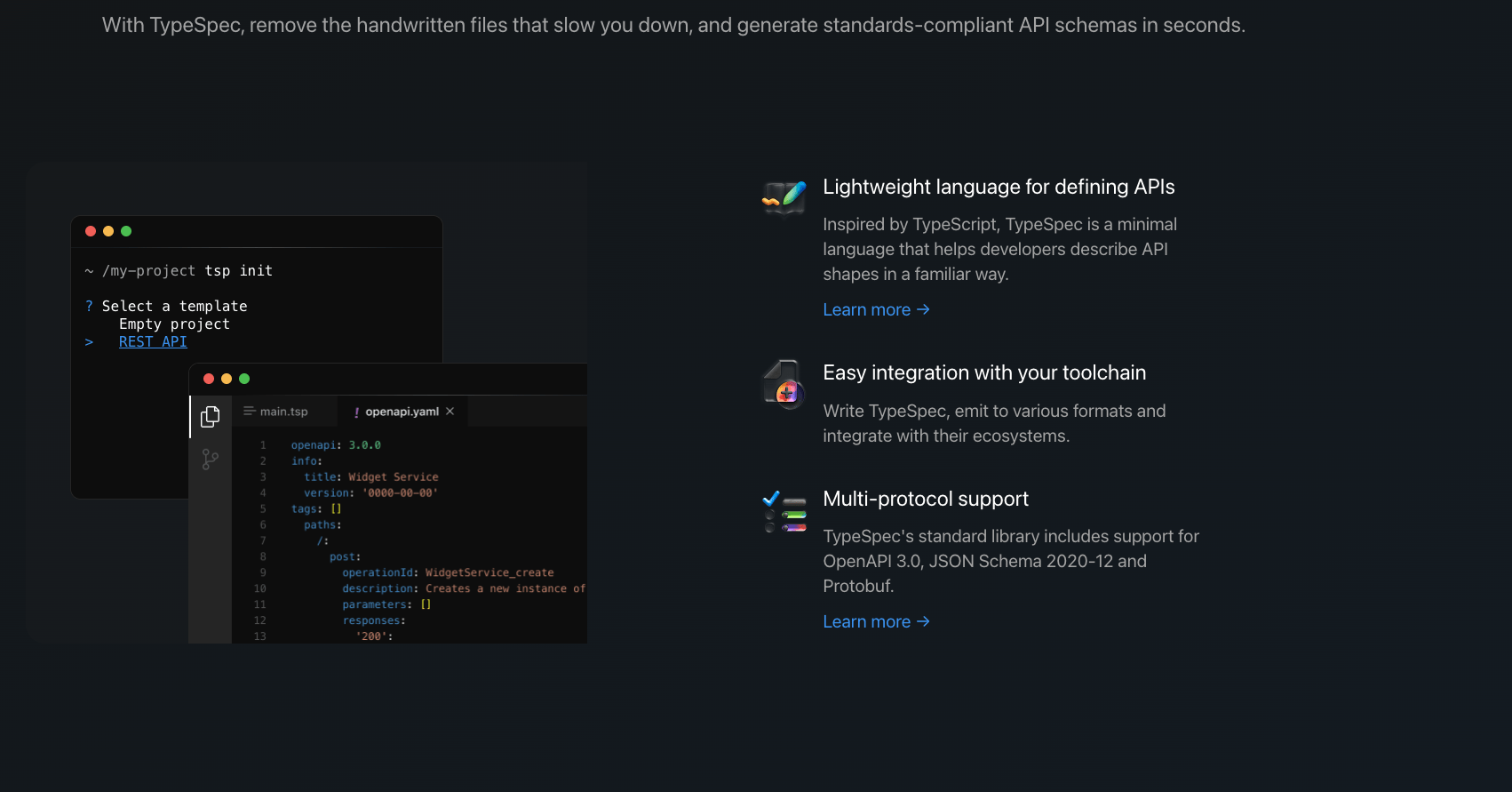1512x792 pixels.
Task: Click code line 'post:'
Action: tap(345, 556)
